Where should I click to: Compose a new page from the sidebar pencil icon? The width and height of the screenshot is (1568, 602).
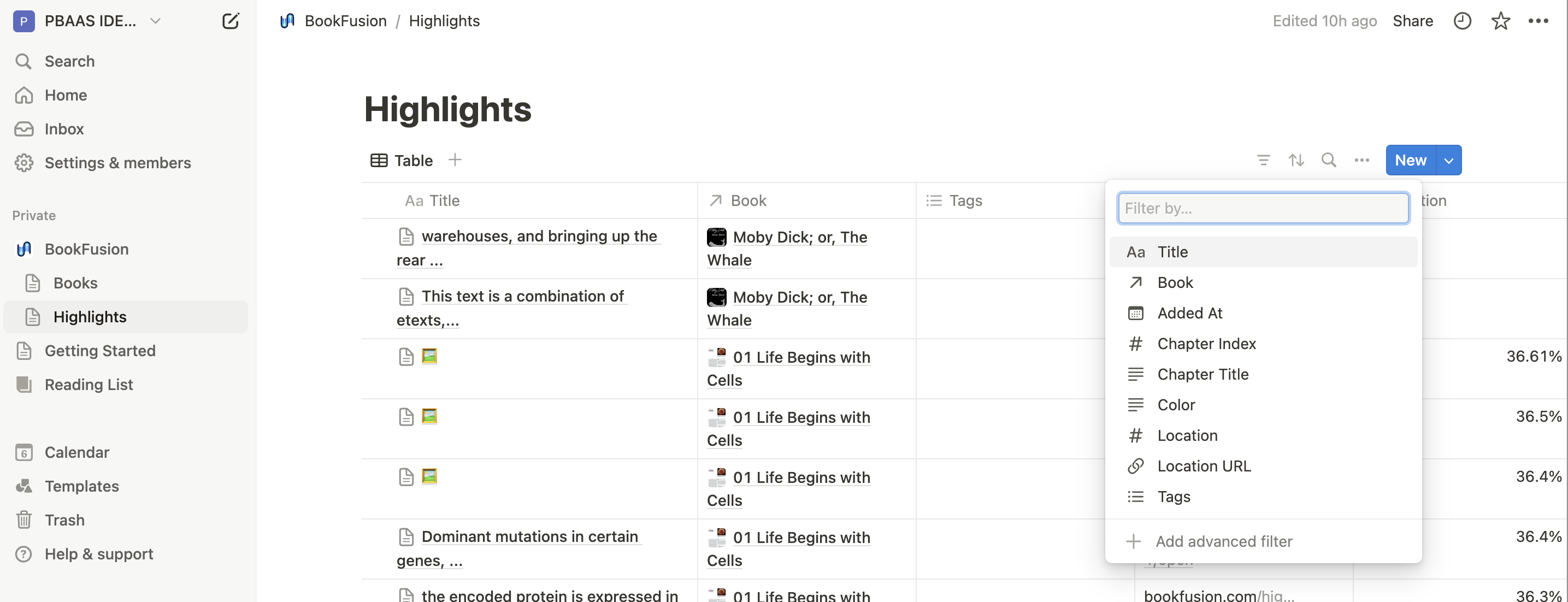click(231, 20)
